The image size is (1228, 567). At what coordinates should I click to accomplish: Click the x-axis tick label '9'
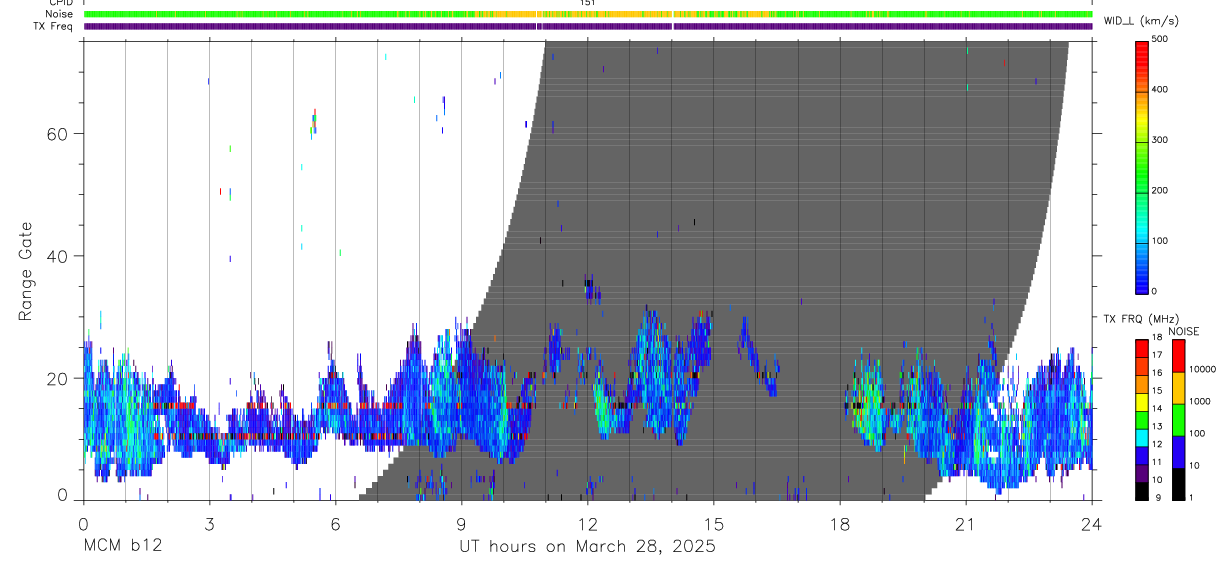461,523
